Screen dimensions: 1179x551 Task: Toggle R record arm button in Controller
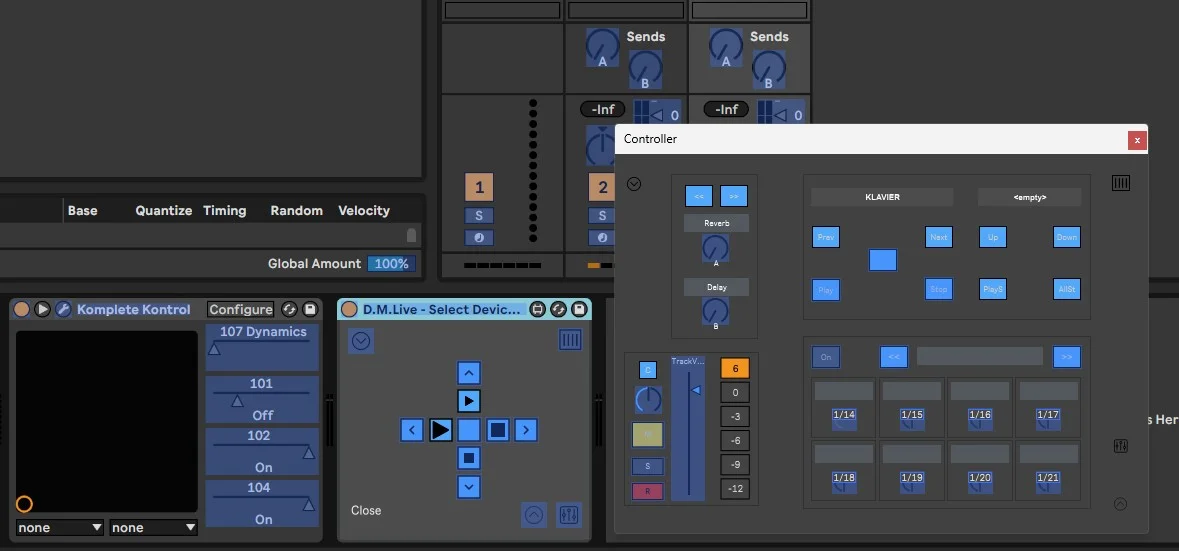coord(647,492)
